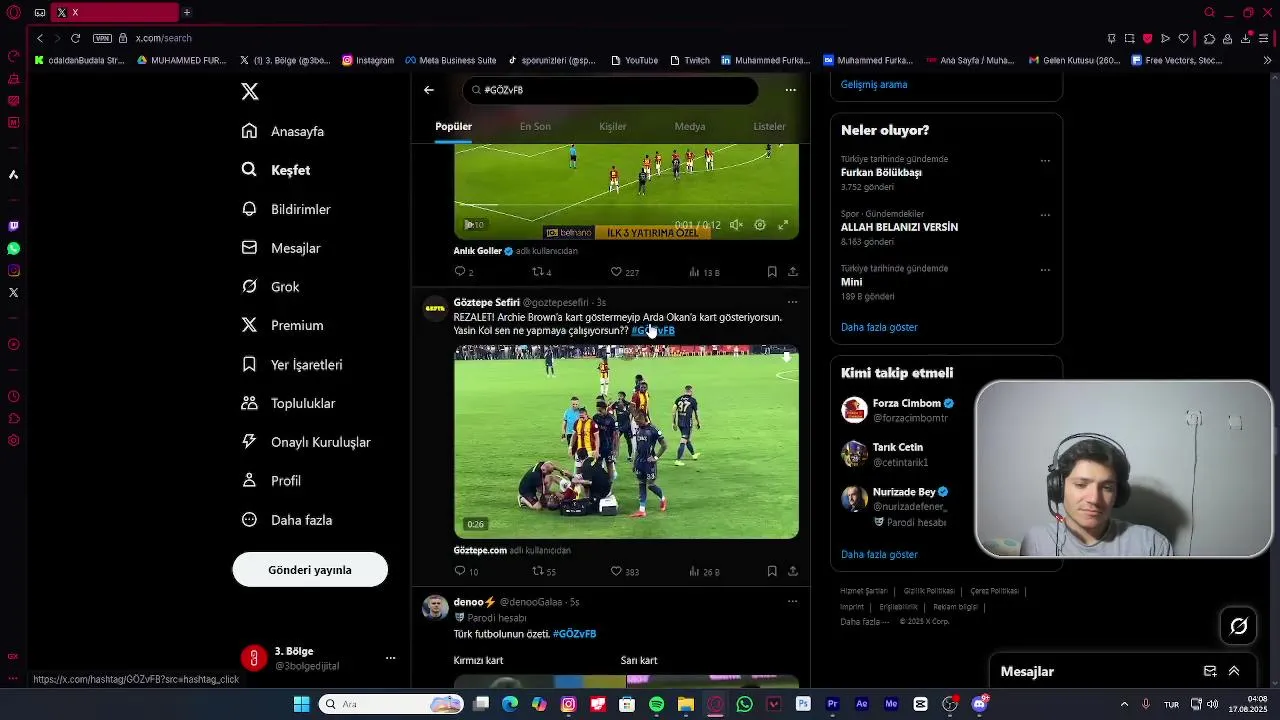Switch to the Popüler tab
This screenshot has width=1280, height=720.
click(453, 127)
